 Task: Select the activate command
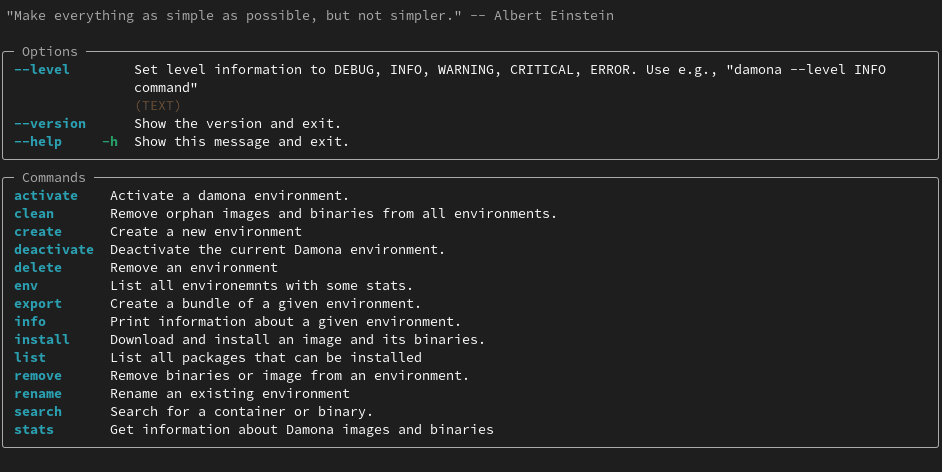click(x=46, y=196)
